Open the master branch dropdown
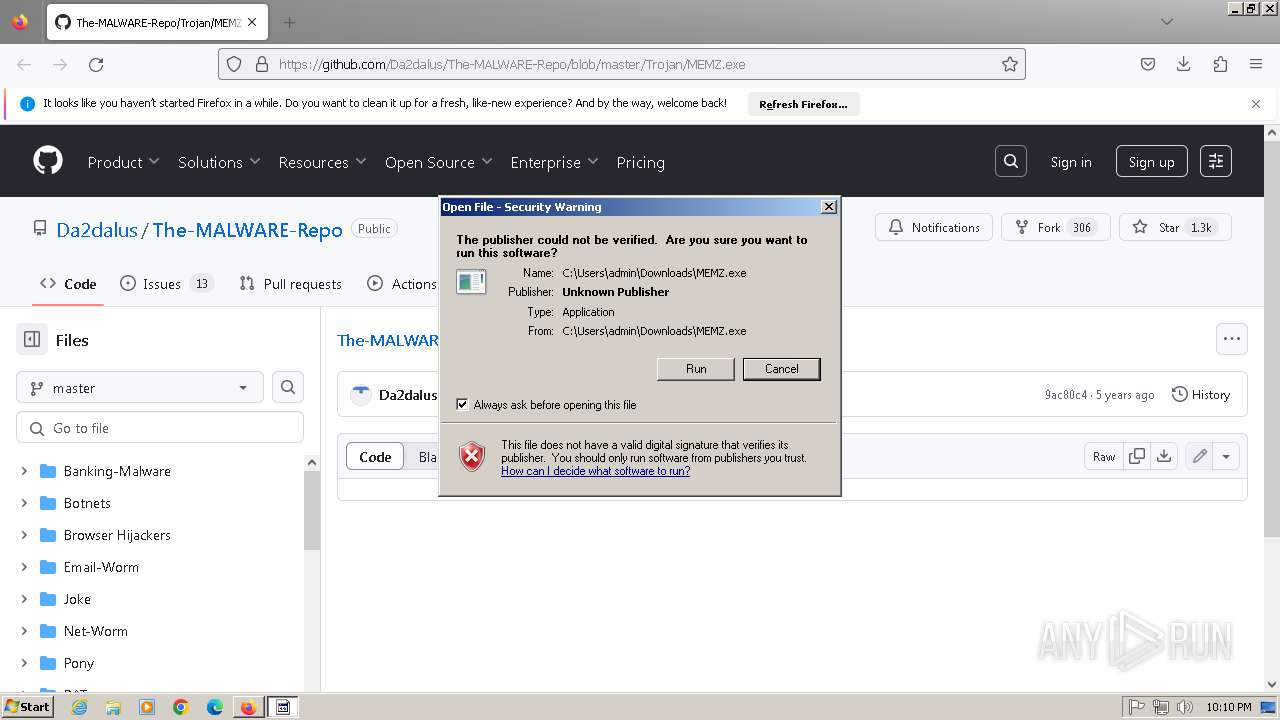 point(140,388)
